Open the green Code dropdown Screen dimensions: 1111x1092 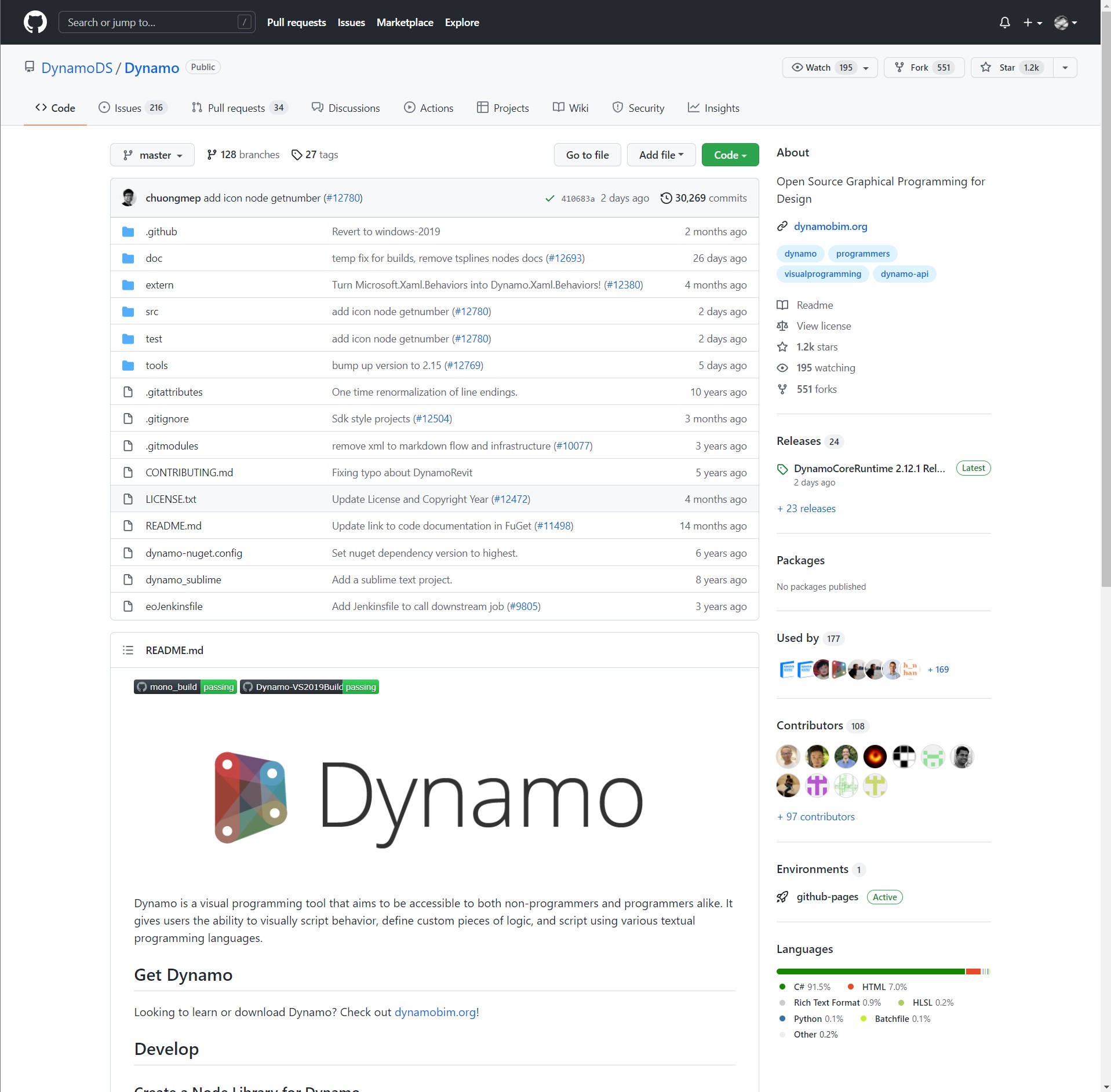(x=730, y=155)
